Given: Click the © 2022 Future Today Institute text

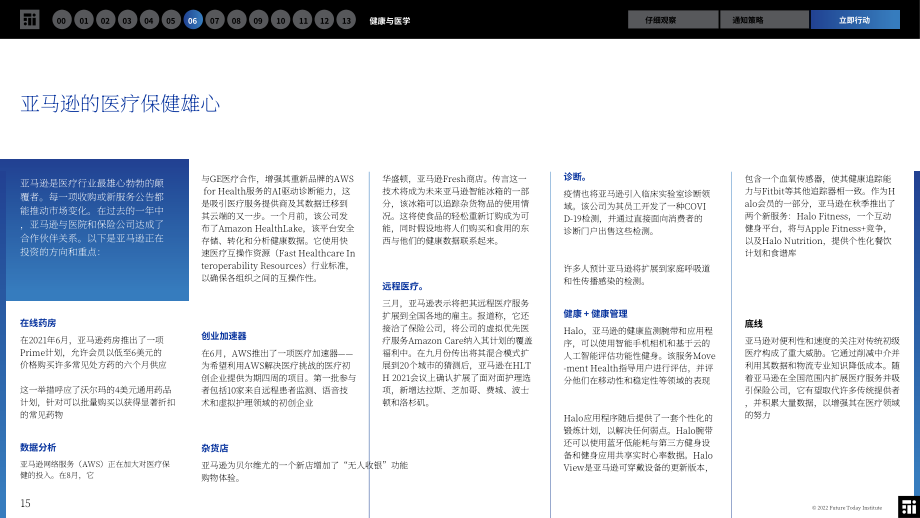Looking at the screenshot, I should pos(847,508).
